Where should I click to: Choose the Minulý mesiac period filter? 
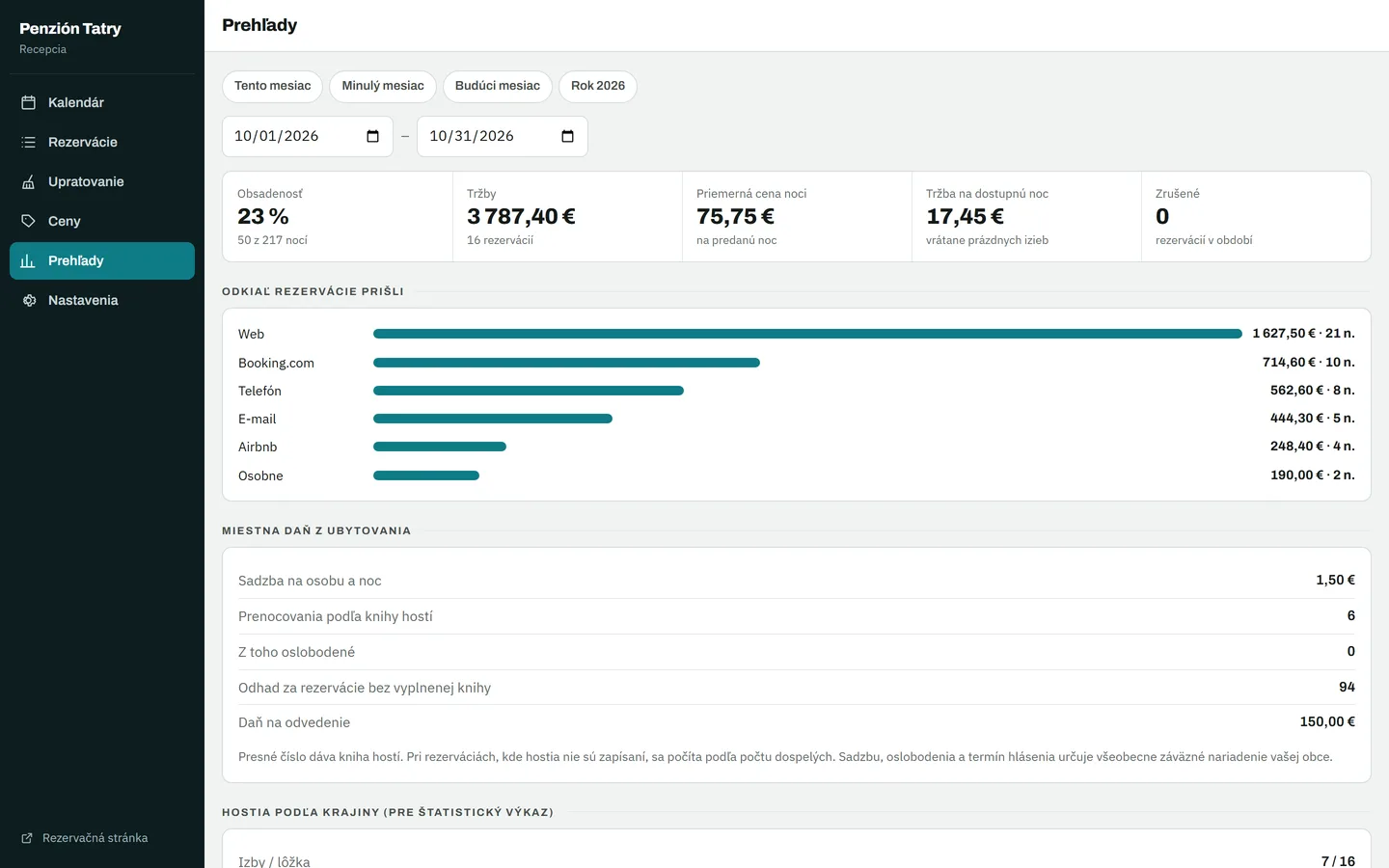(x=383, y=86)
